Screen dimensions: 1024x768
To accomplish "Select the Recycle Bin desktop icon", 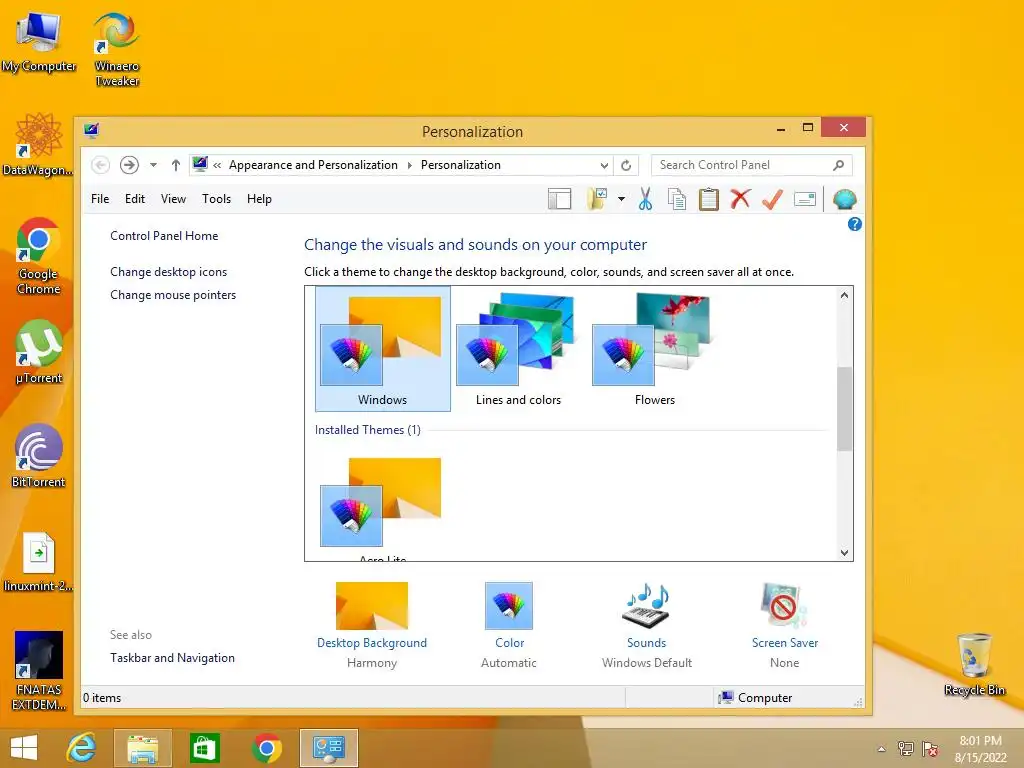I will tap(974, 664).
